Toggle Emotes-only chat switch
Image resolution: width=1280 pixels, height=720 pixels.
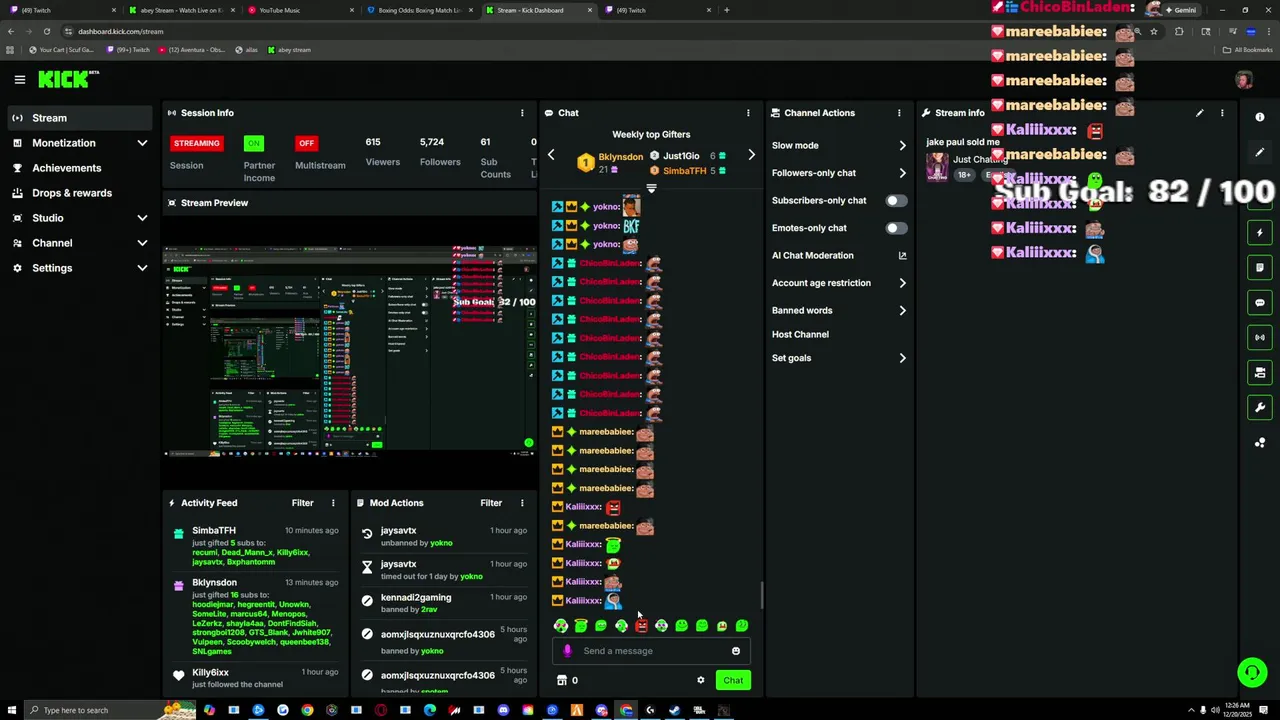(896, 228)
